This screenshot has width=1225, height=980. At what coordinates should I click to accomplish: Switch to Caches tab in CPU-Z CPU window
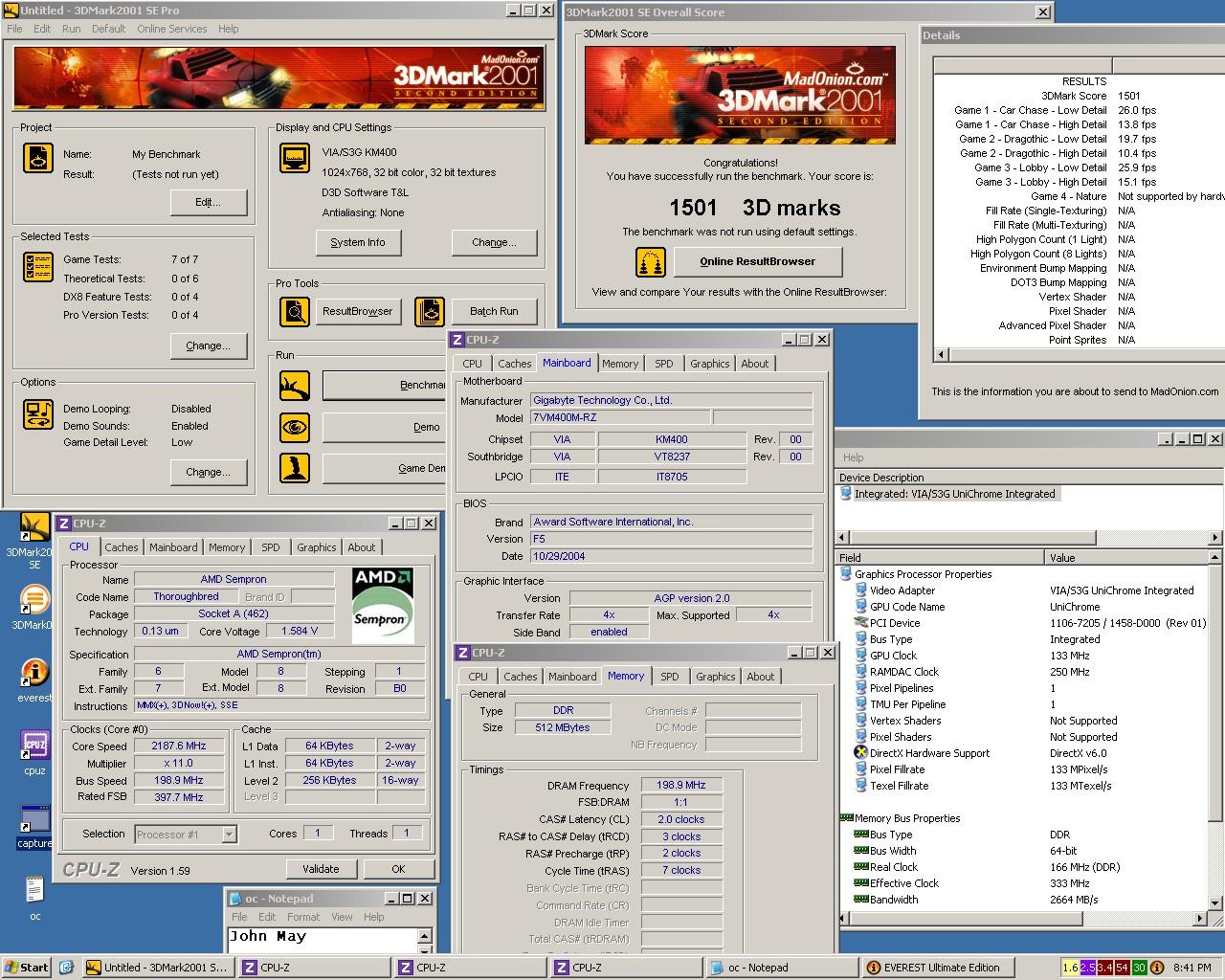pos(122,547)
